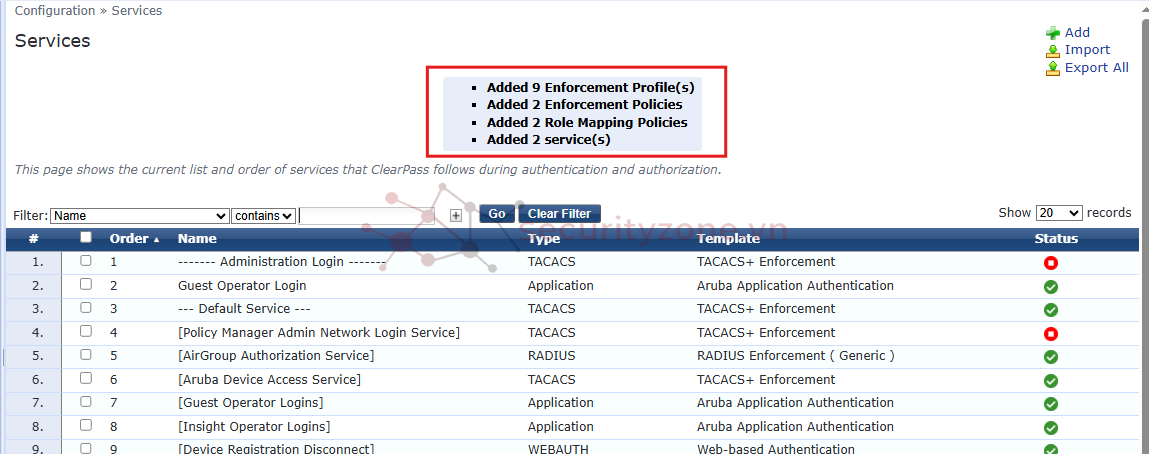Screen dimensions: 1149x454
Task: Open the Show records count dropdown
Action: (1059, 213)
